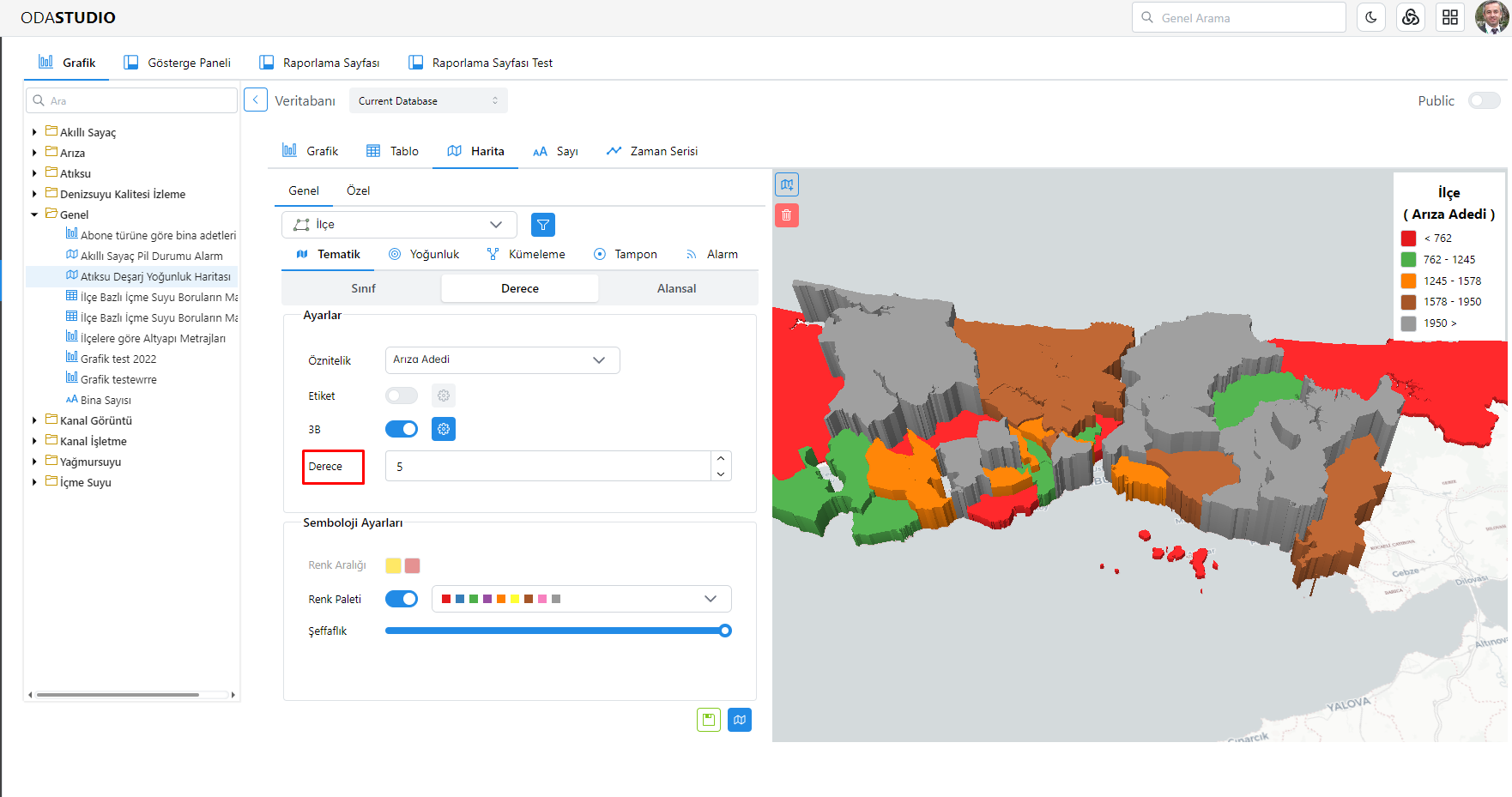The image size is (1512, 797).
Task: Select the Alansal button
Action: pyautogui.click(x=676, y=288)
